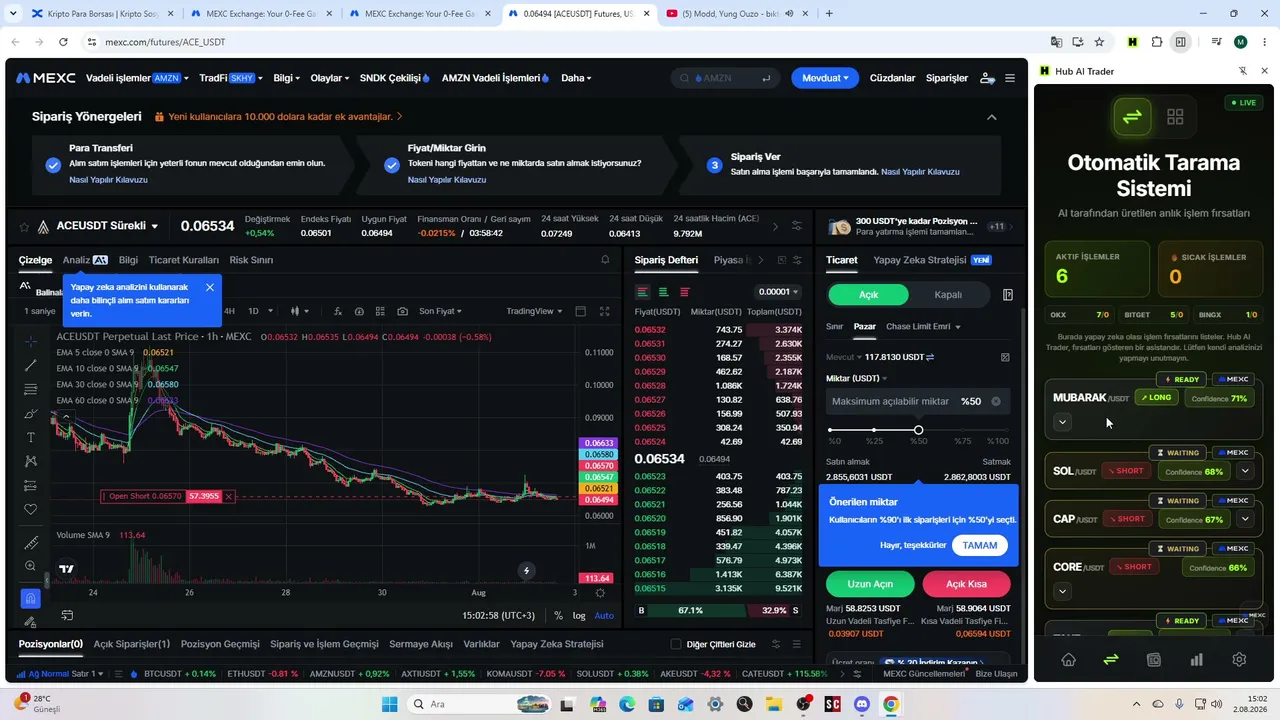
Task: Toggle the magnet snap tool
Action: (x=31, y=598)
